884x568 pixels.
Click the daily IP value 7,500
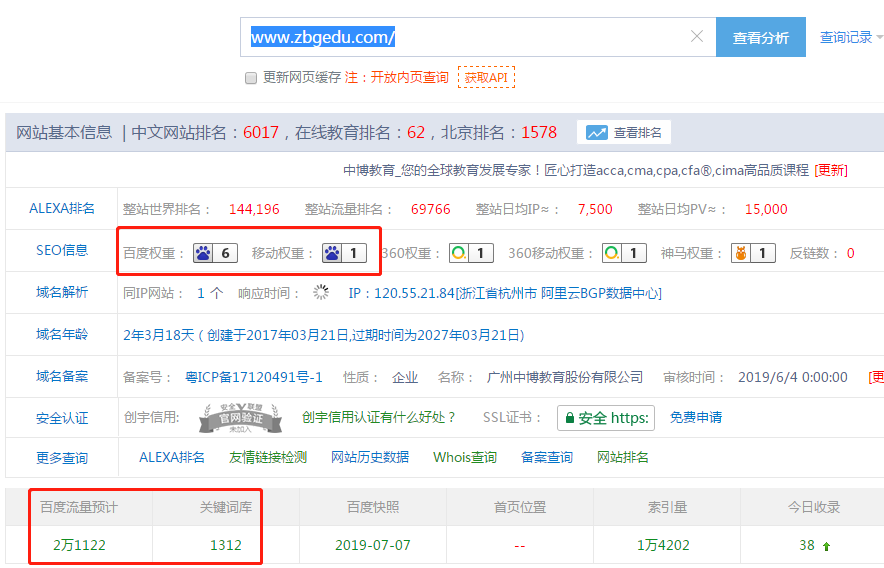tap(595, 209)
